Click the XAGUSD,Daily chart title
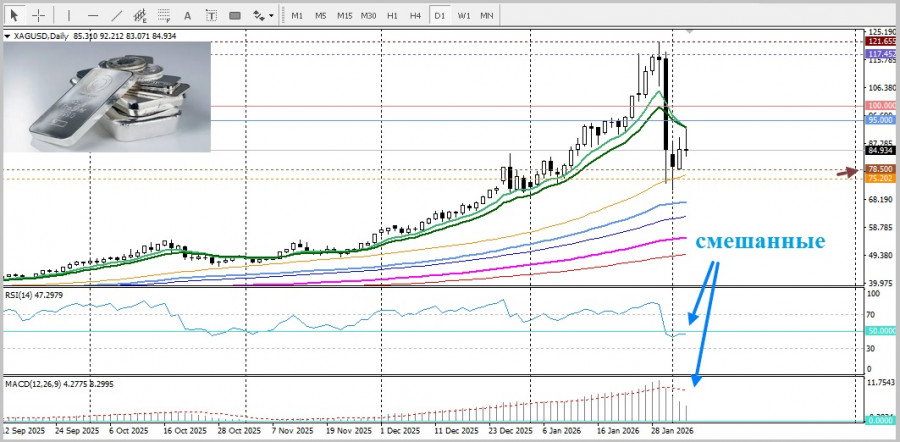The width and height of the screenshot is (900, 442). pos(40,36)
